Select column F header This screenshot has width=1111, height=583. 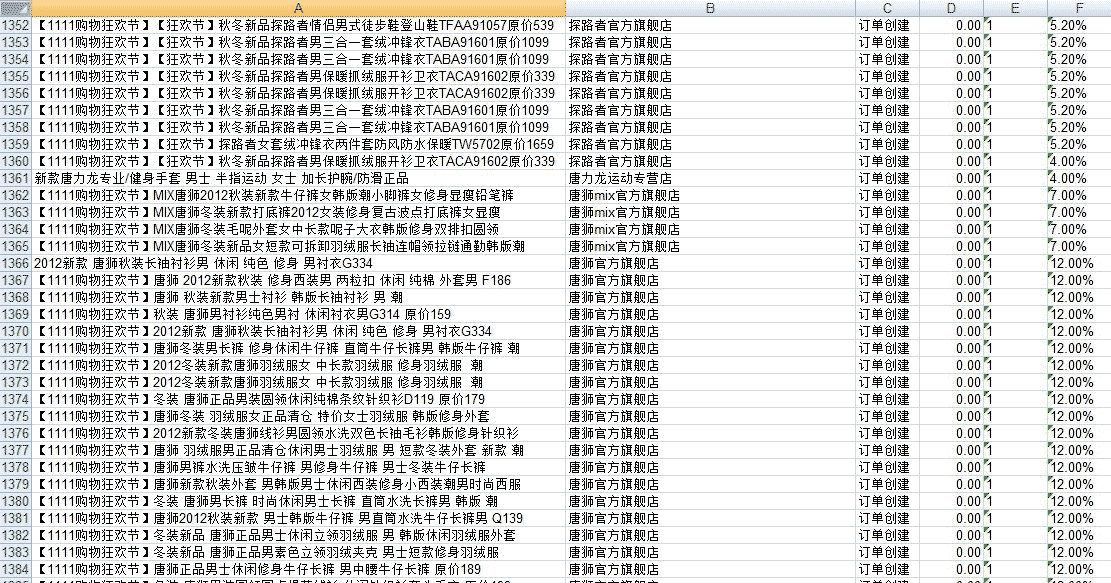click(x=1078, y=8)
